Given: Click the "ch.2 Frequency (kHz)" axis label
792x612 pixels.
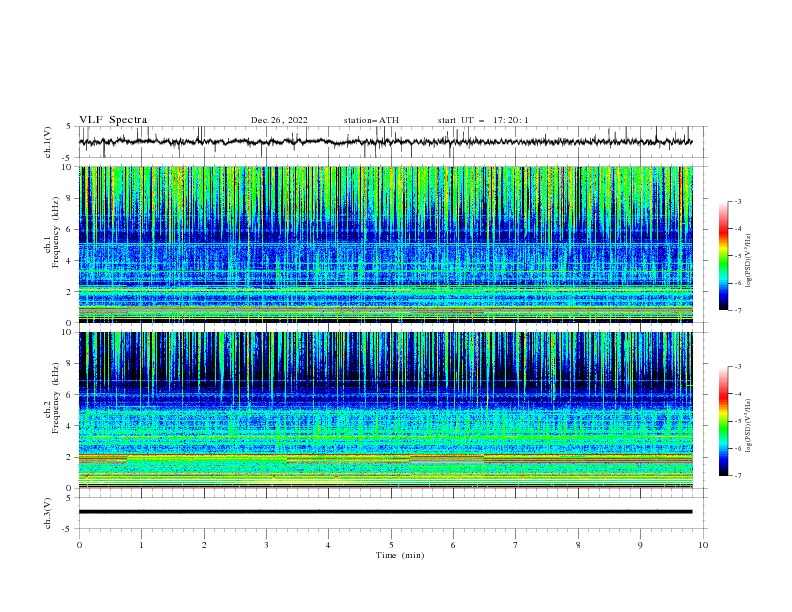Looking at the screenshot, I should click(x=52, y=410).
